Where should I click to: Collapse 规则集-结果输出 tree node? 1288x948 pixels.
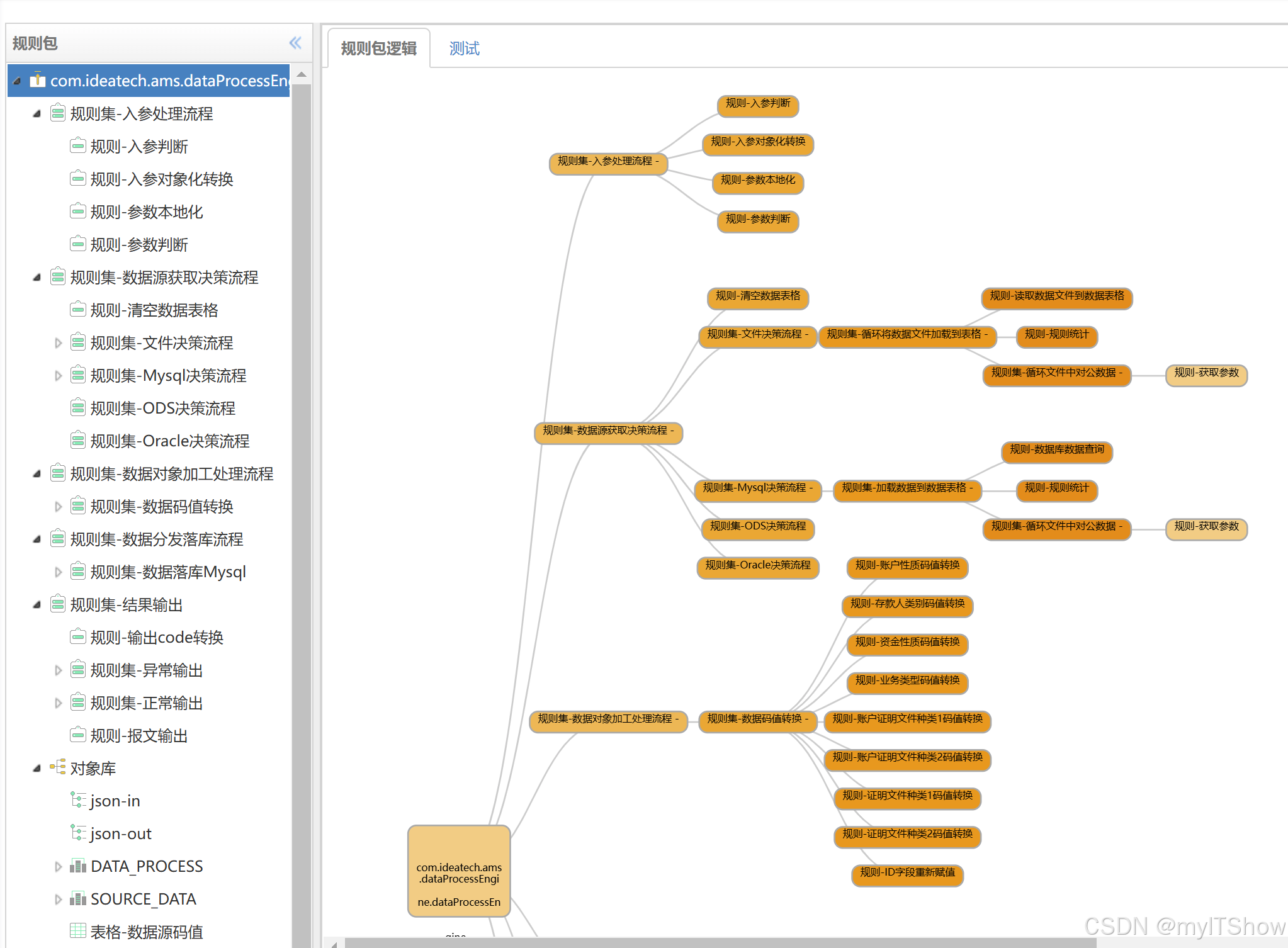click(37, 605)
